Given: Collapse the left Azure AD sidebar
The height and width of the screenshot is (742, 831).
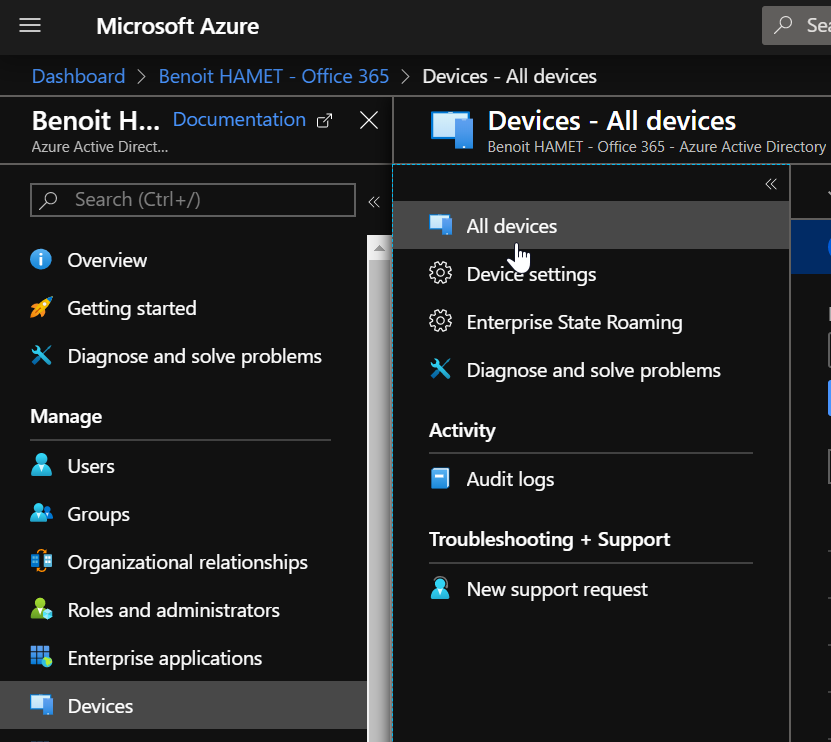Looking at the screenshot, I should pos(374,201).
